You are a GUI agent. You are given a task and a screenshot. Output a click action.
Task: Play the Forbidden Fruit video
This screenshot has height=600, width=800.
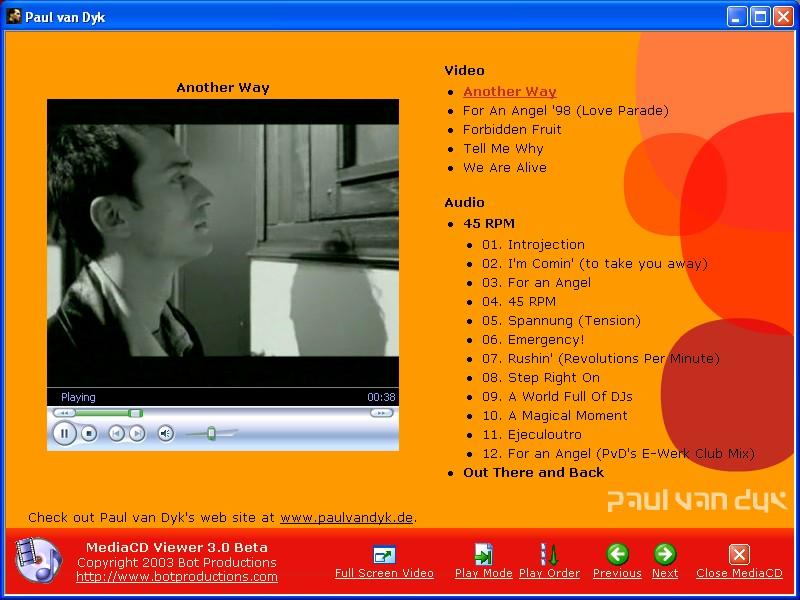[x=512, y=130]
